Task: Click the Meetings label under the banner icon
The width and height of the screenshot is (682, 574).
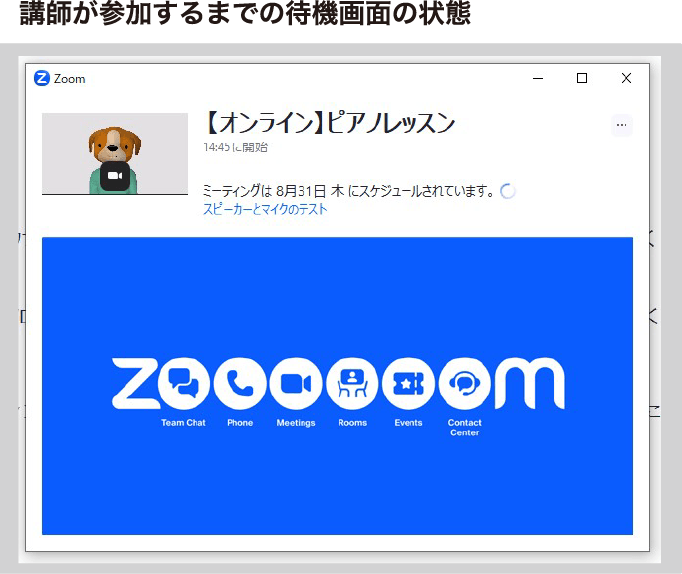Action: pyautogui.click(x=296, y=423)
